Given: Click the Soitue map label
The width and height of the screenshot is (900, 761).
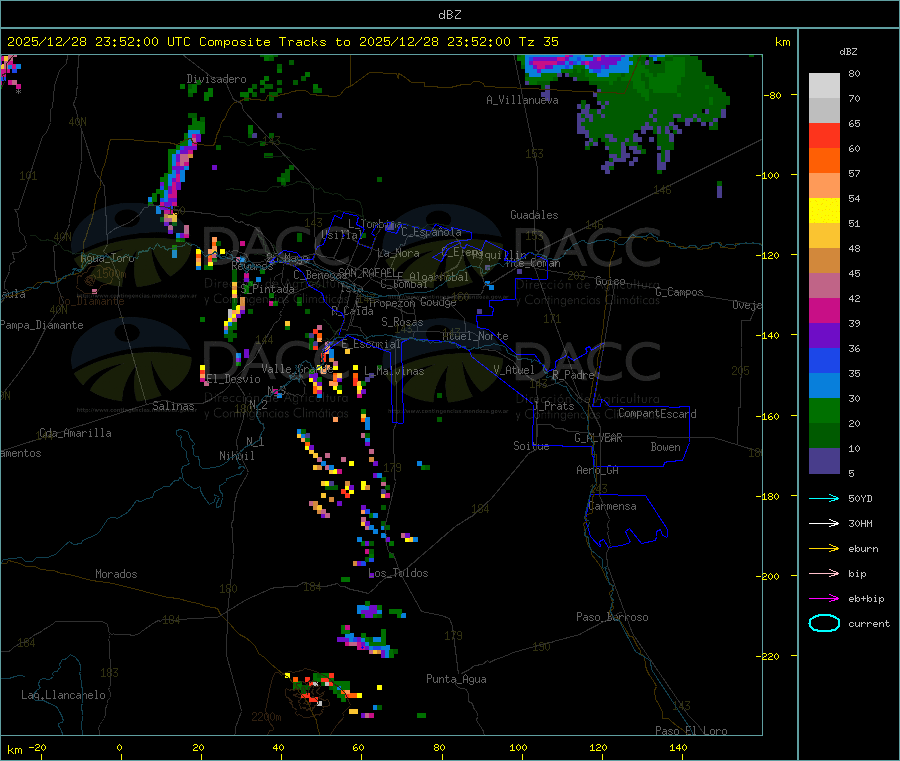Looking at the screenshot, I should 531,446.
